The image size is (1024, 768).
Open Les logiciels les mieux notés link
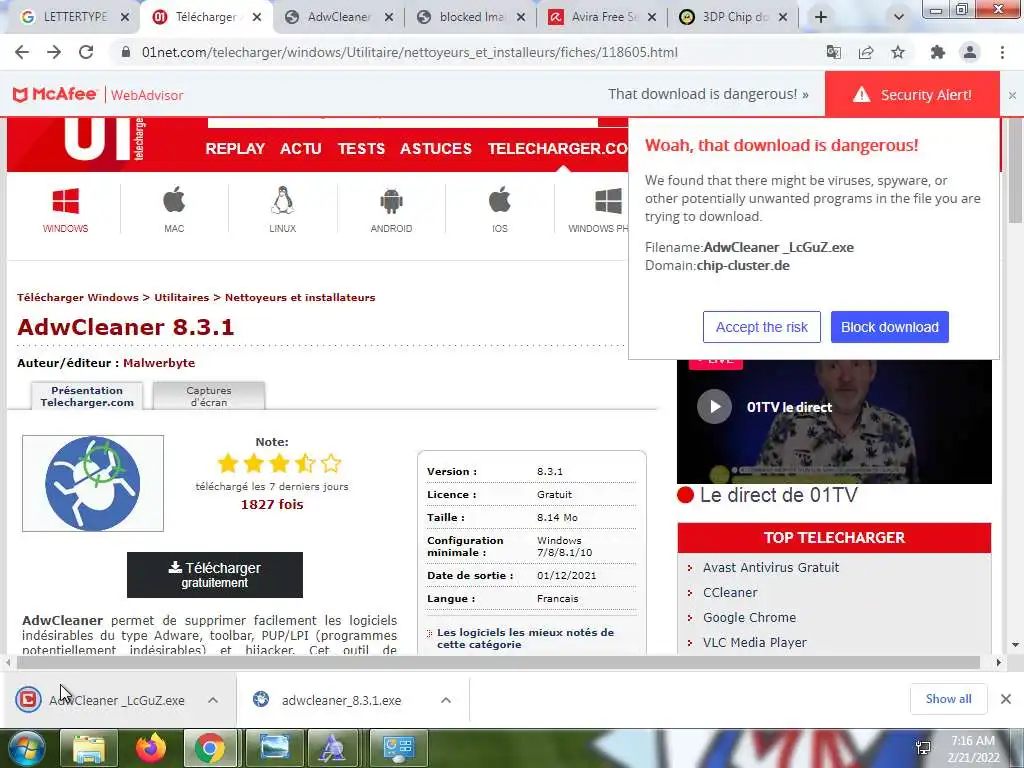525,638
